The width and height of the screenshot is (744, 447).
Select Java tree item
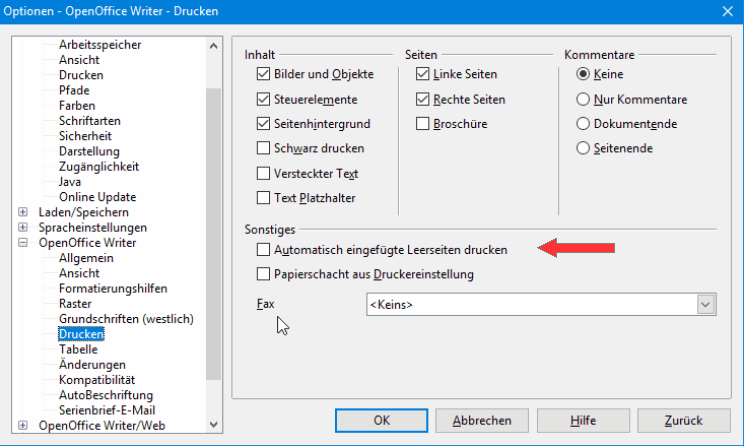[x=70, y=182]
